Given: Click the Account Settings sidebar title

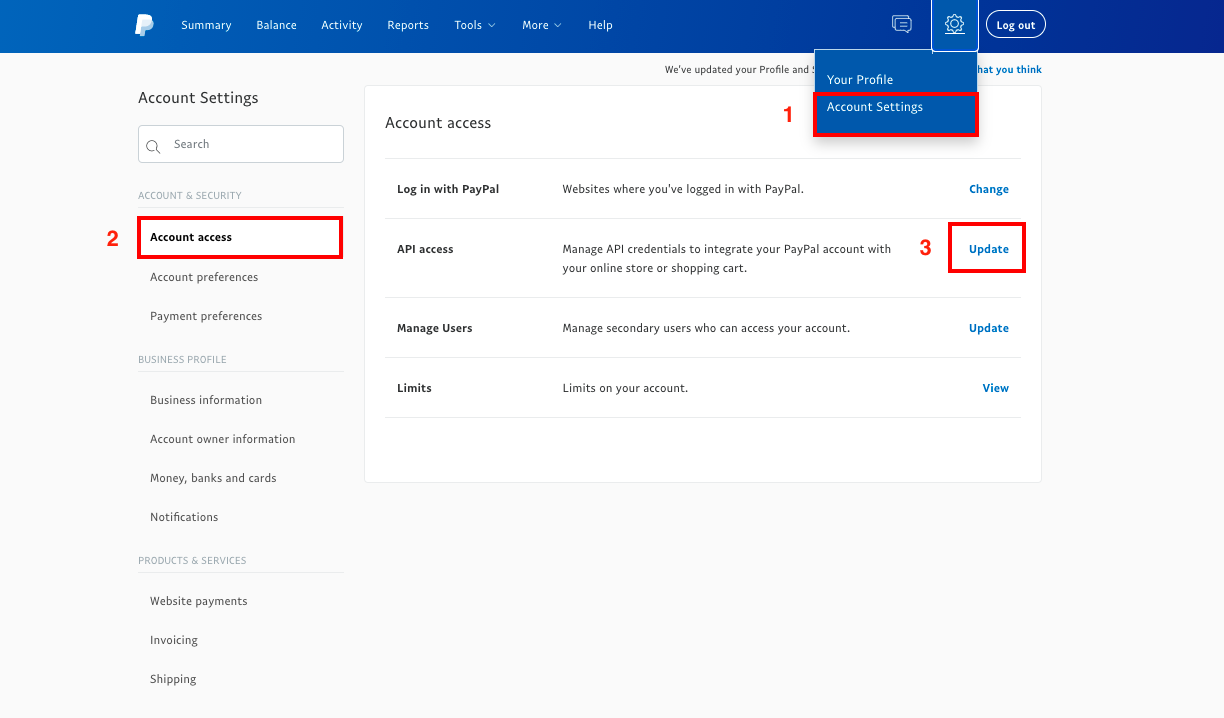Looking at the screenshot, I should pos(198,98).
